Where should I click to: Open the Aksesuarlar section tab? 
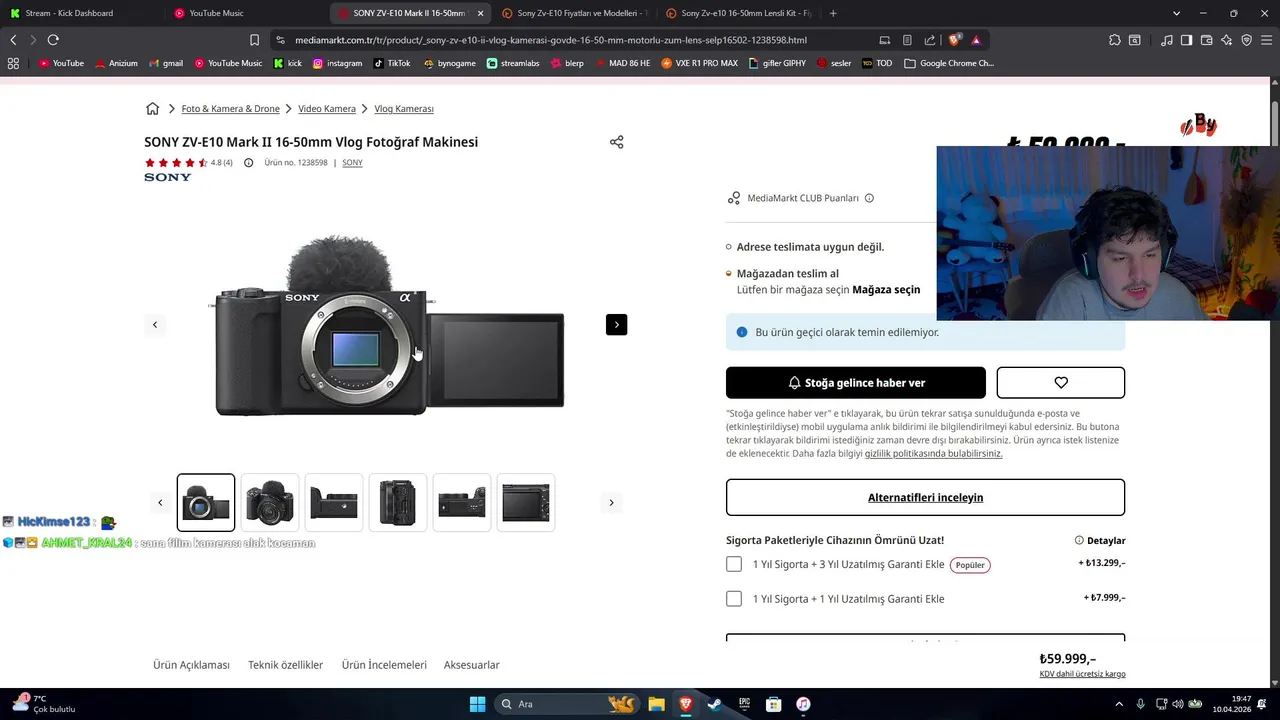pyautogui.click(x=471, y=665)
